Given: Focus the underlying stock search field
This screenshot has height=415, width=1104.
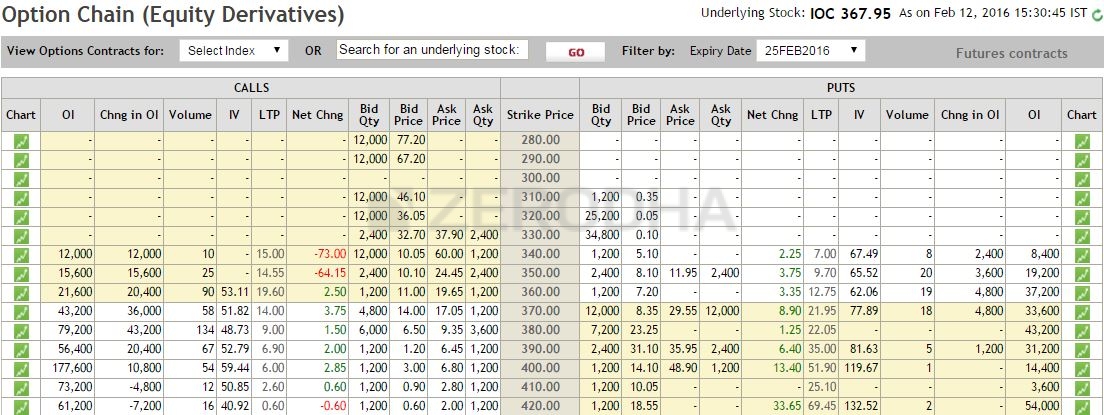Looking at the screenshot, I should tap(432, 50).
